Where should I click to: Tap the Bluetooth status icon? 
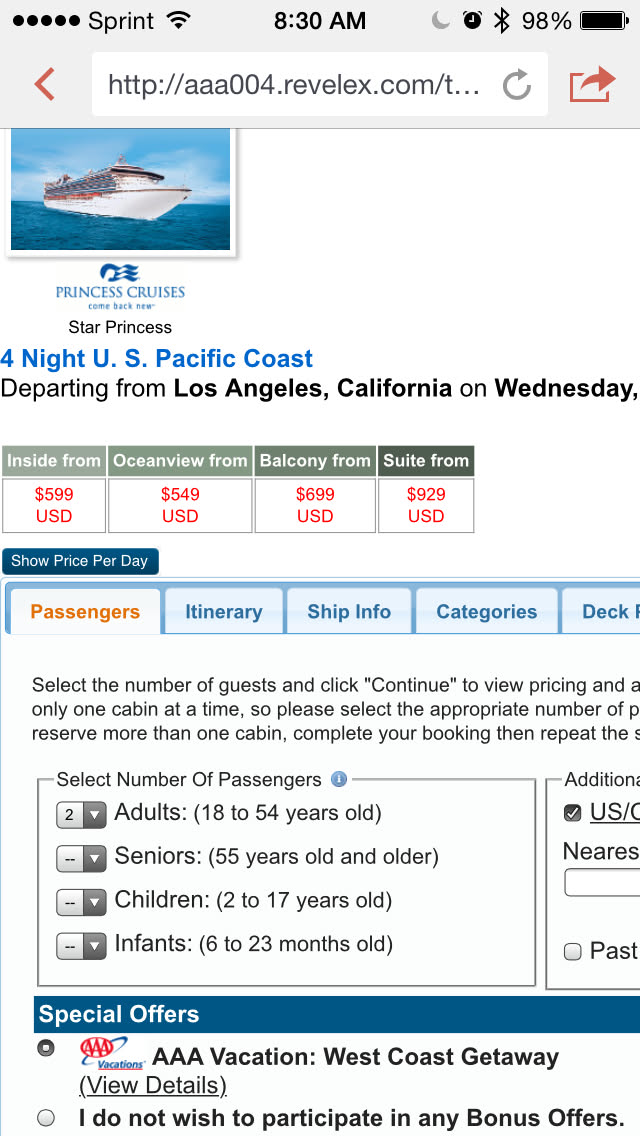pyautogui.click(x=502, y=20)
